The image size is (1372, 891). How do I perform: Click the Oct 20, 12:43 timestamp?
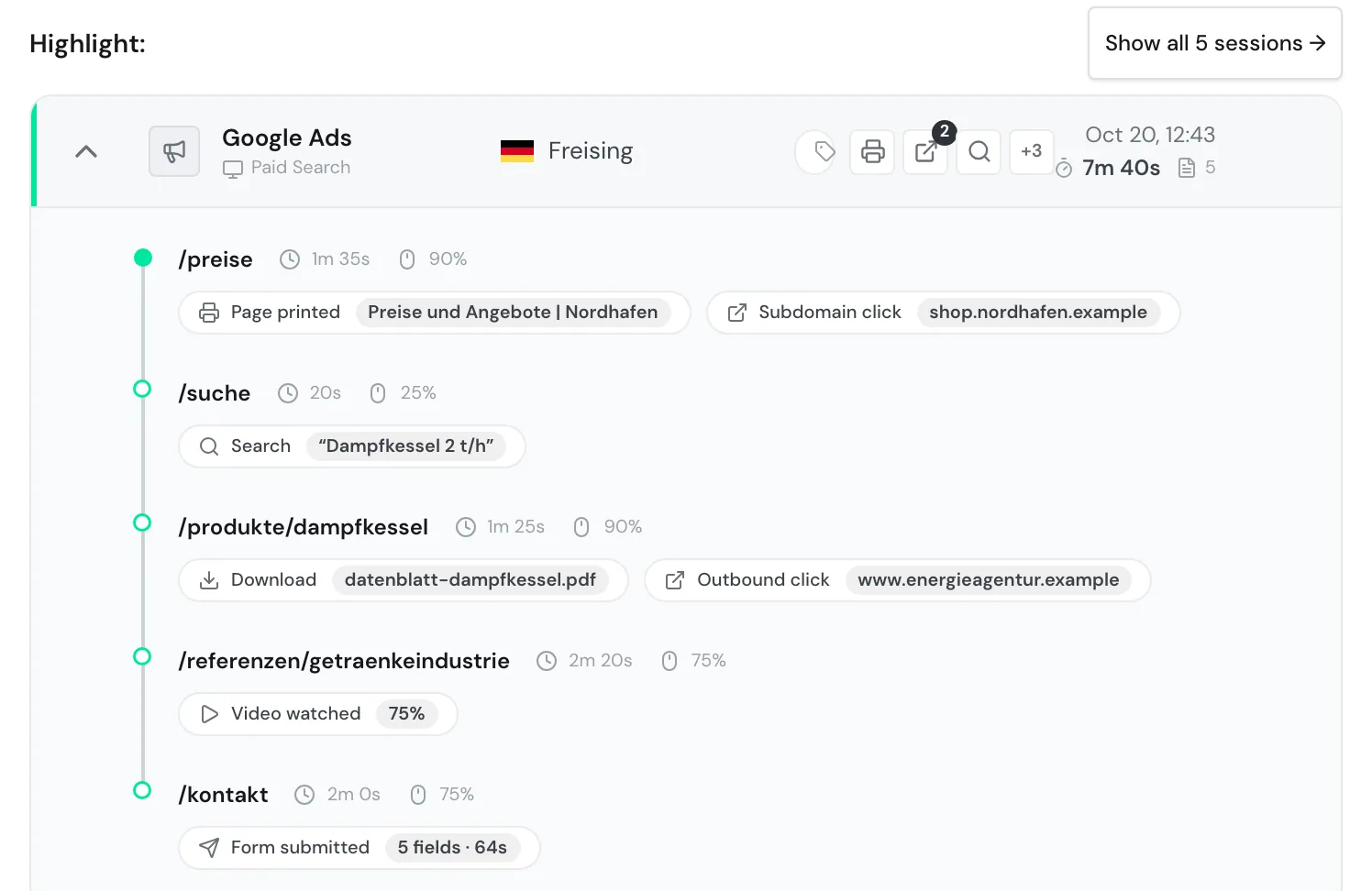1150,135
